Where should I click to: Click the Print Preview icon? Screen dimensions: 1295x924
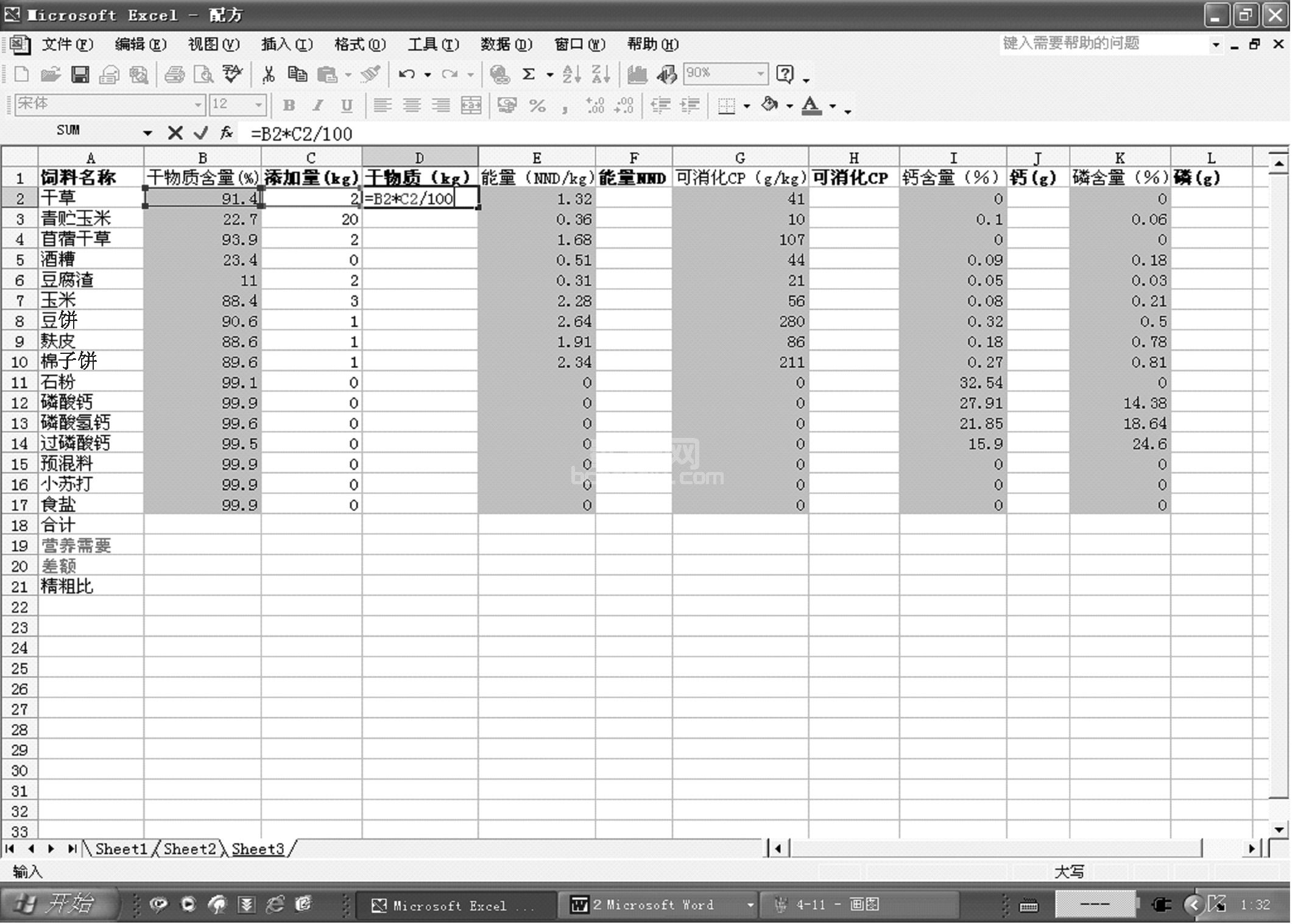tap(203, 75)
